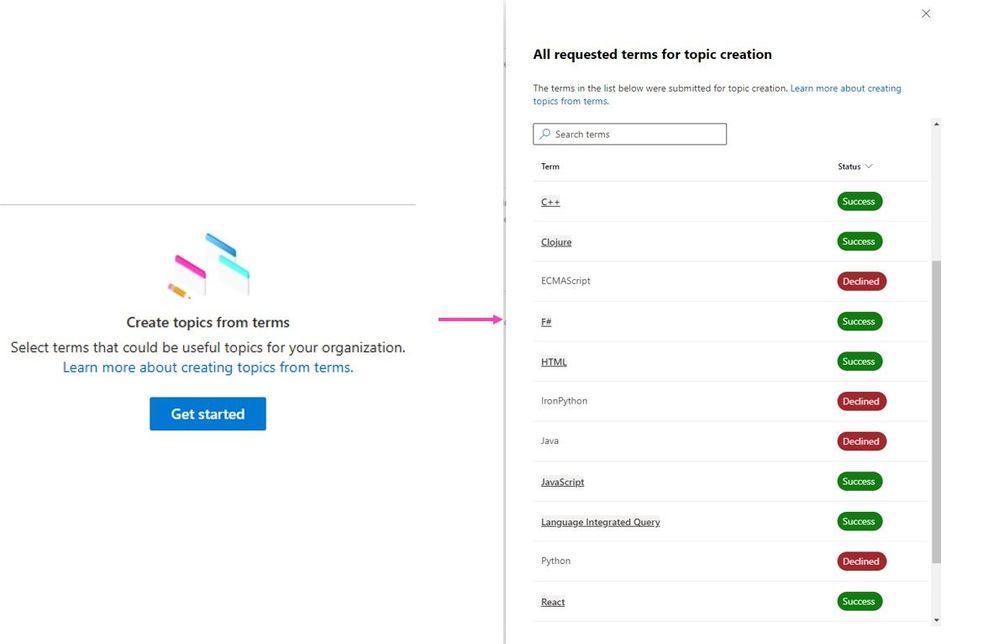Open the Clojure topic link
999x644 pixels.
pyautogui.click(x=556, y=242)
